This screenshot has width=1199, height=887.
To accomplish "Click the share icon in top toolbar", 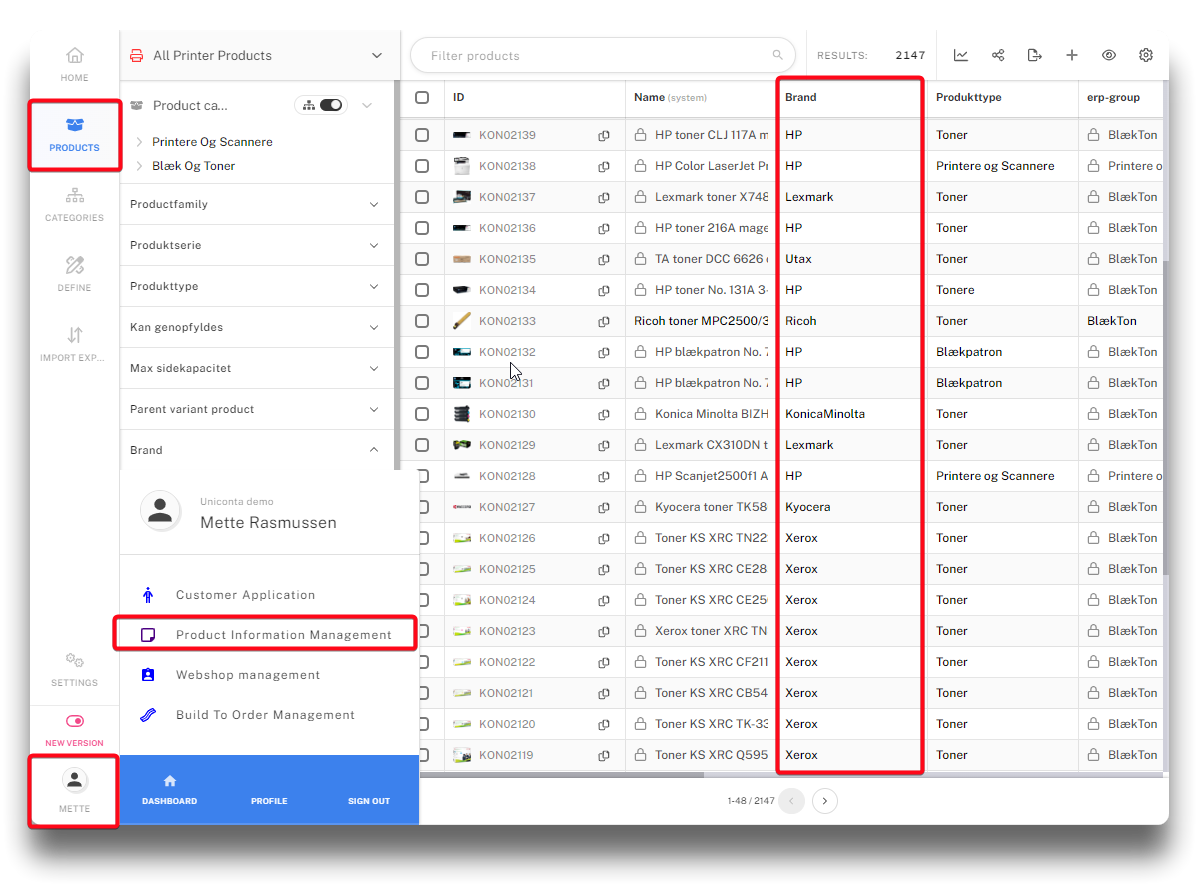I will (x=997, y=56).
